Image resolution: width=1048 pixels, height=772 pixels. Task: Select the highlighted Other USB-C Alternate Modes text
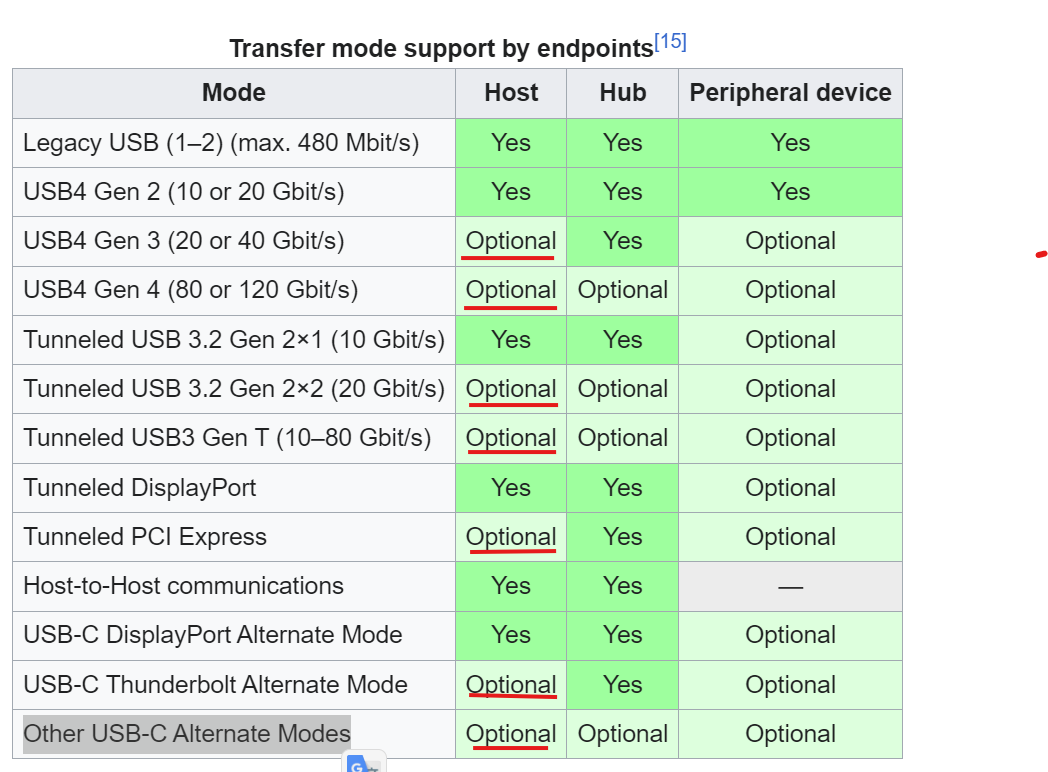(186, 734)
